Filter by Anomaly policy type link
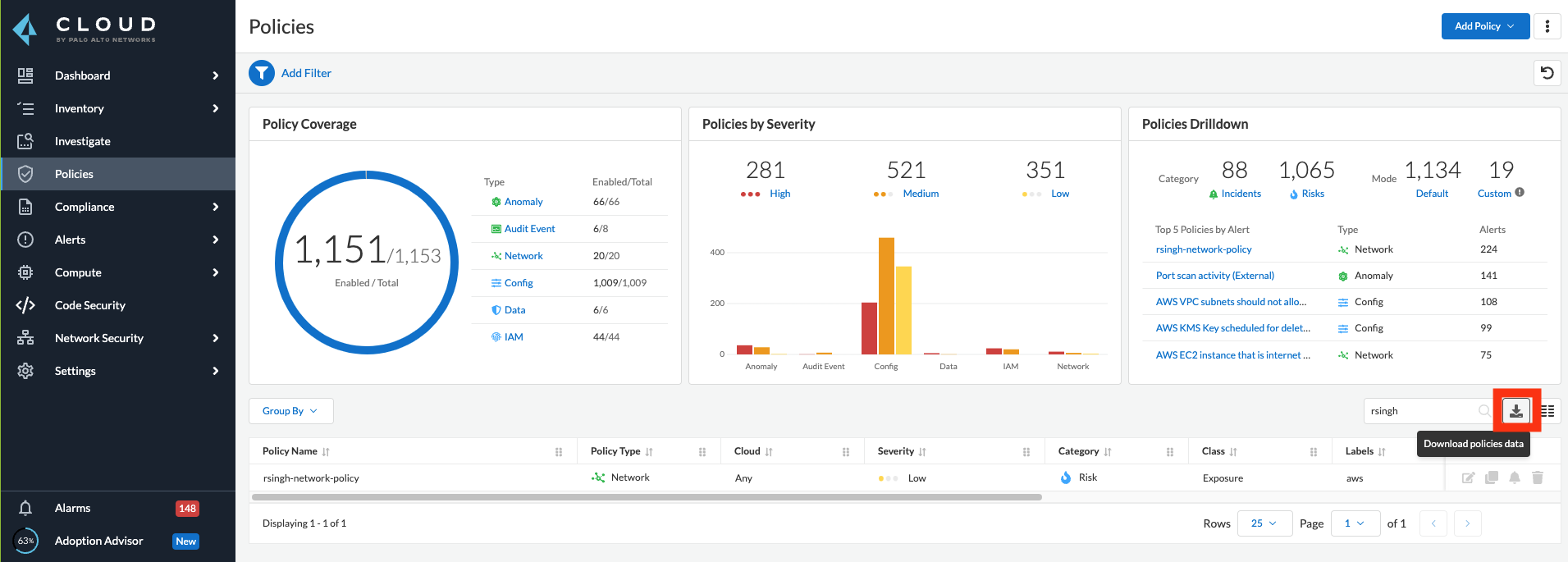 pyautogui.click(x=523, y=202)
